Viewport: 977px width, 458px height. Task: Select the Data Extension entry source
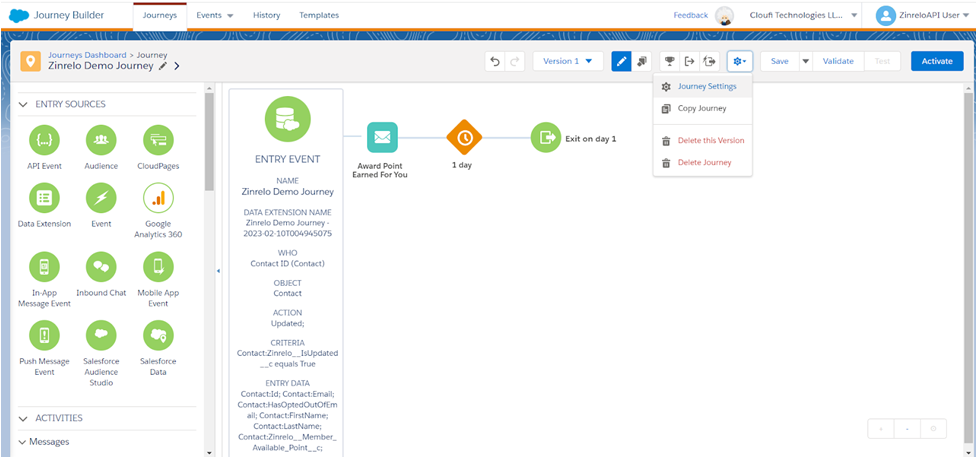pyautogui.click(x=45, y=198)
